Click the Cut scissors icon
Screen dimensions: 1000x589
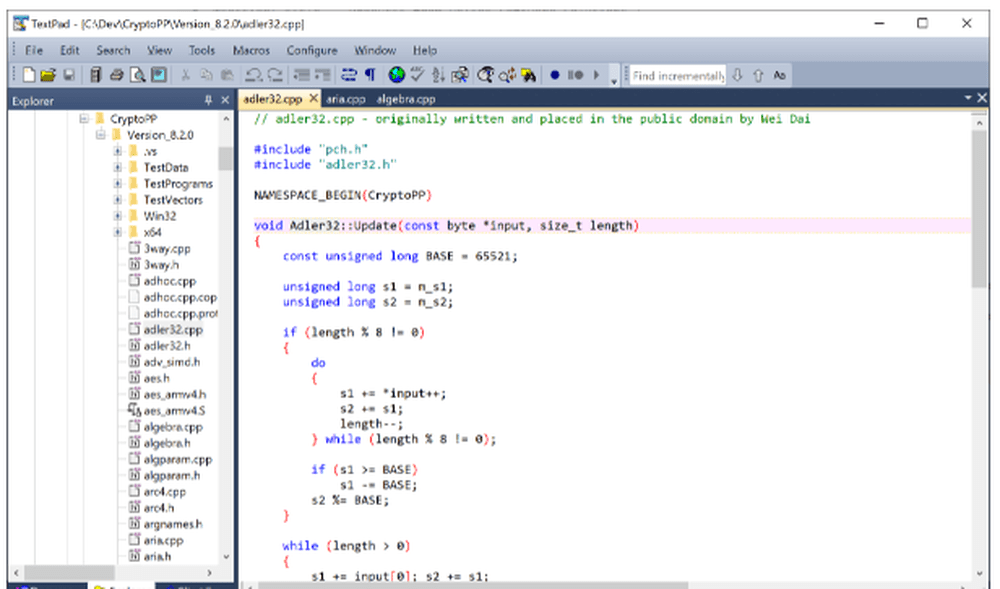tap(186, 75)
